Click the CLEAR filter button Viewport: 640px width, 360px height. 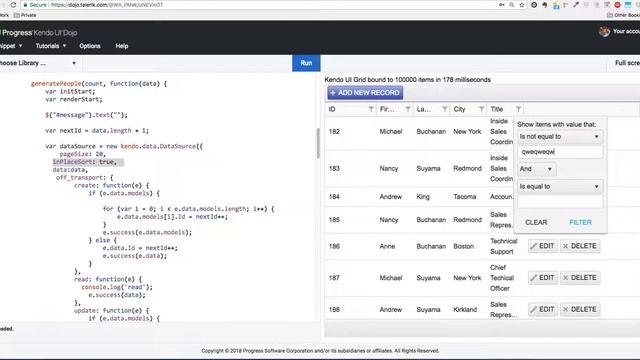536,222
